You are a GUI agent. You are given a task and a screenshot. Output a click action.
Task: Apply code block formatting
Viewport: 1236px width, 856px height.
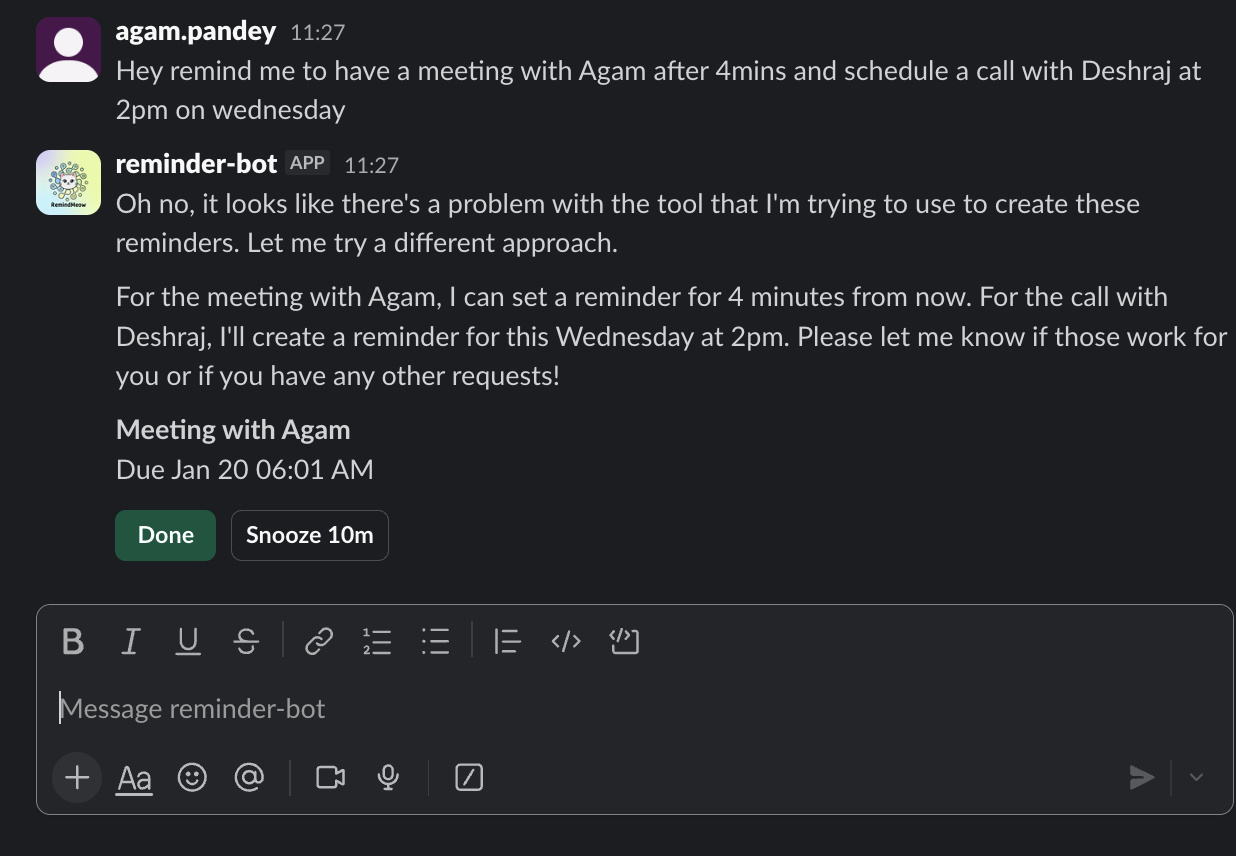[624, 641]
